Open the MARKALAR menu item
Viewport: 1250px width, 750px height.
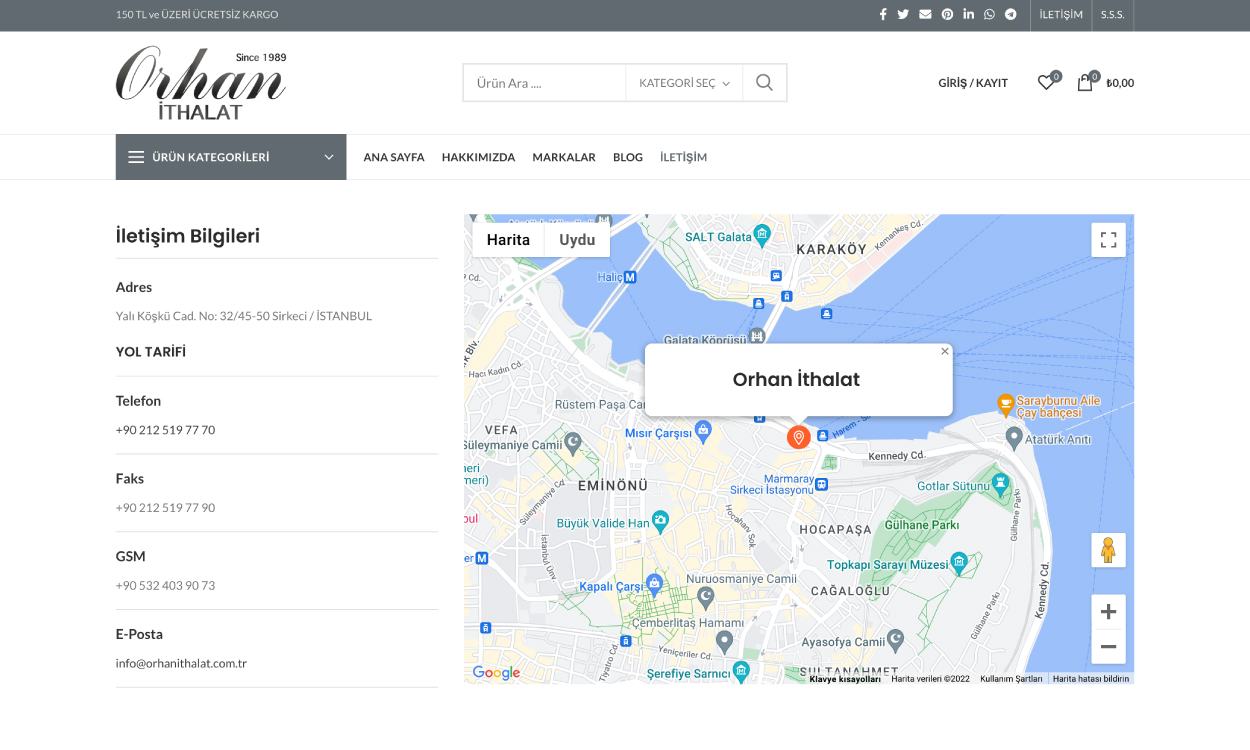(564, 157)
